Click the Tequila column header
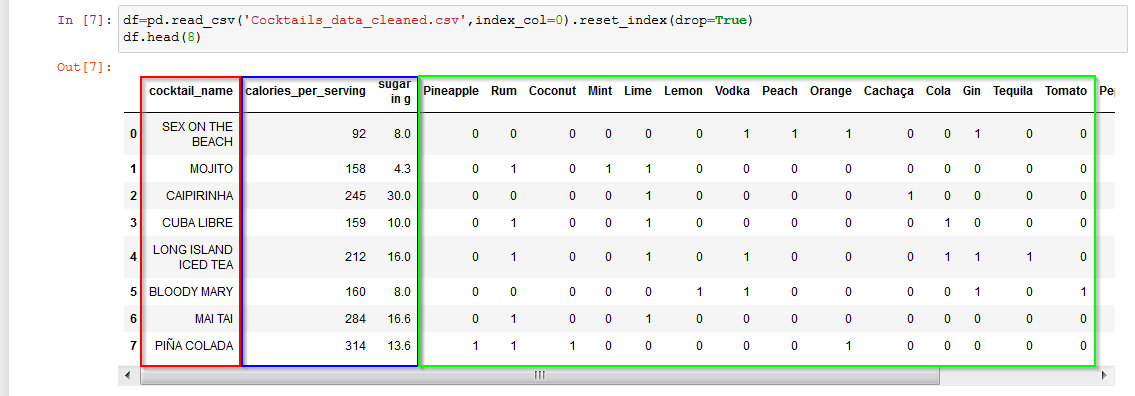Image resolution: width=1135 pixels, height=396 pixels. point(1013,91)
